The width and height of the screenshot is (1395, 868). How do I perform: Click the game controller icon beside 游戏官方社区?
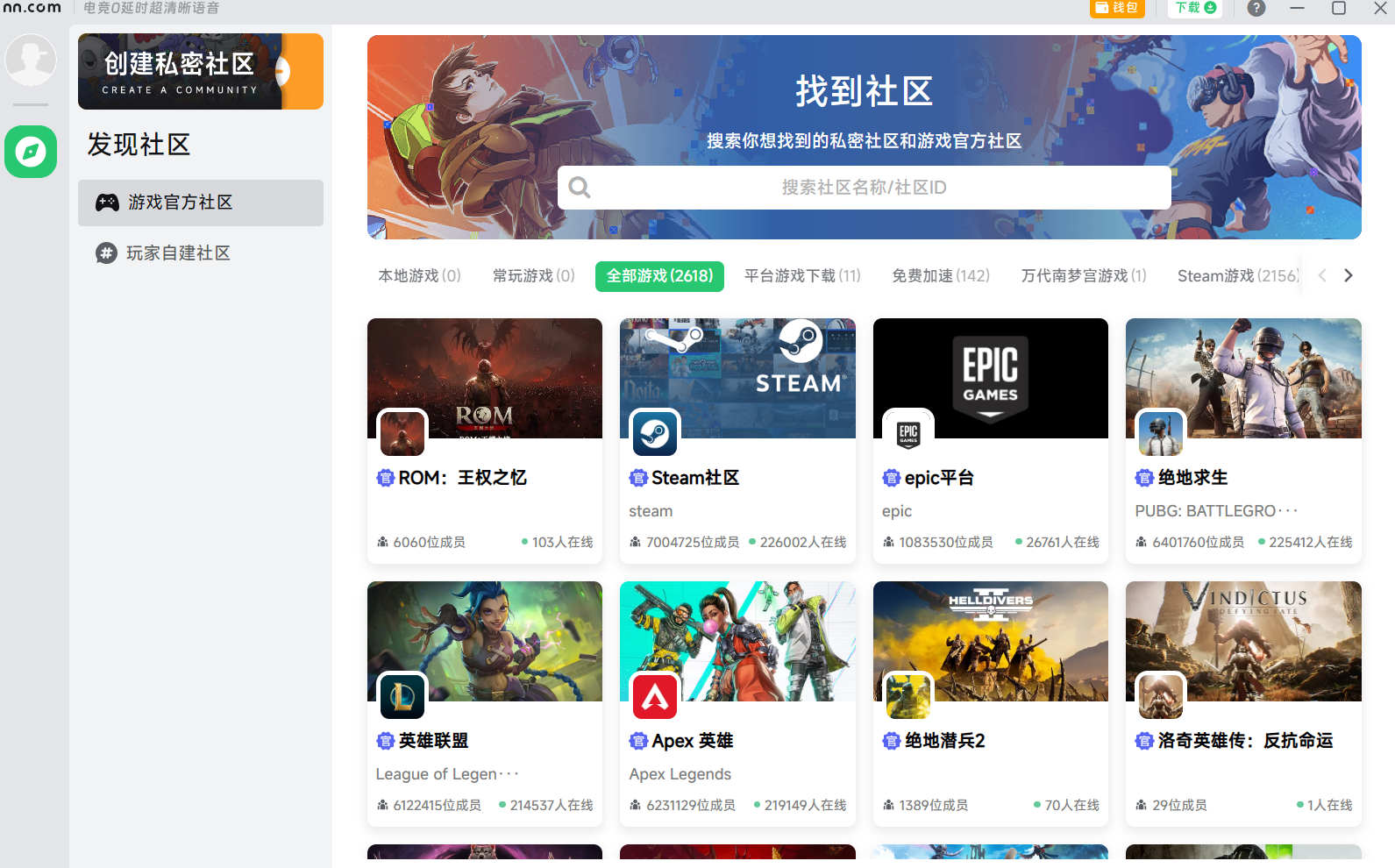pos(107,203)
